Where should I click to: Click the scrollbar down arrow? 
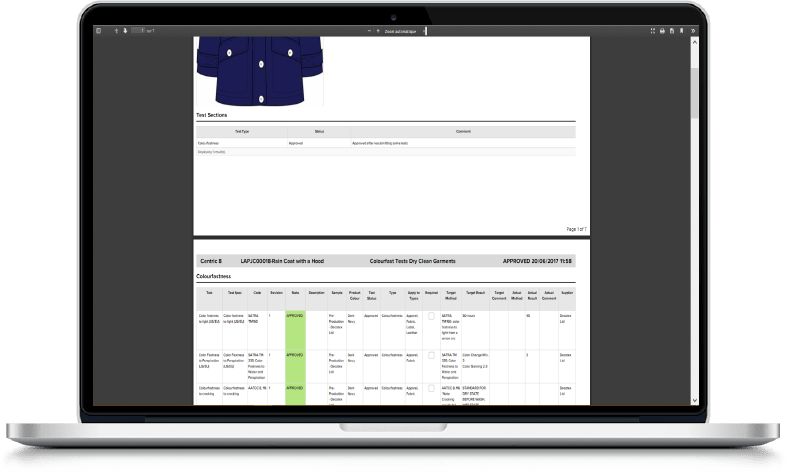click(695, 400)
